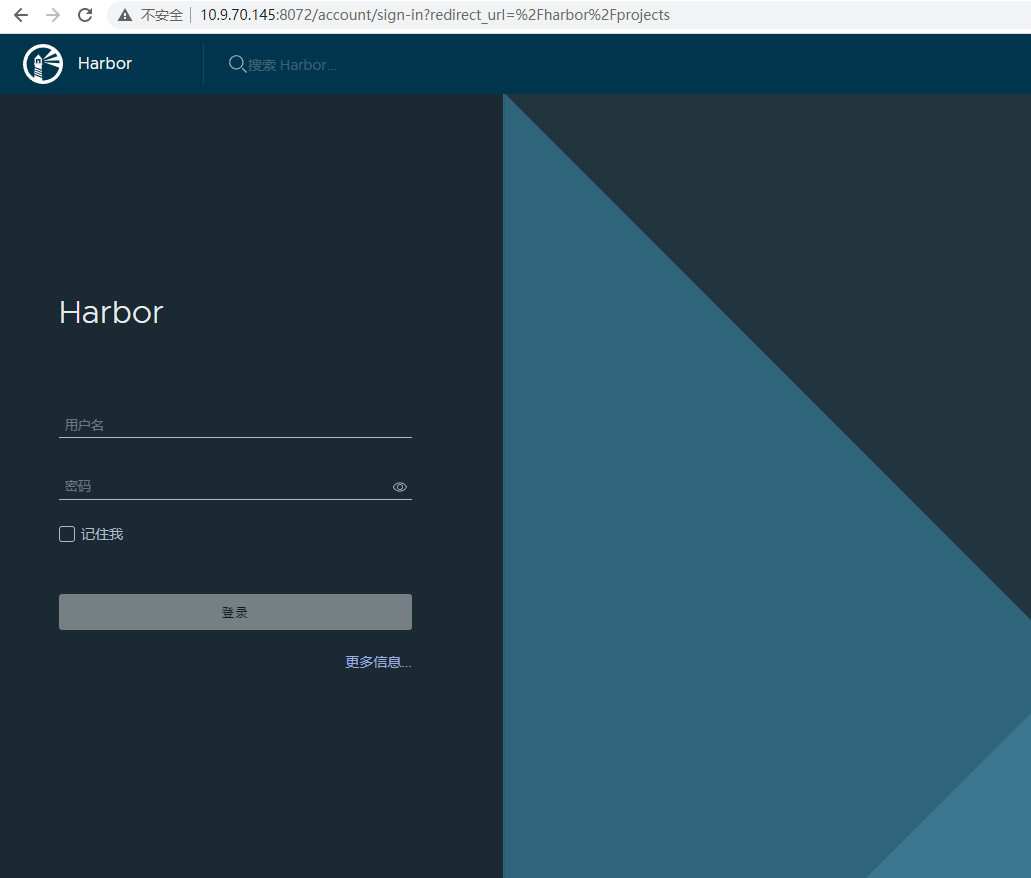Focus the 搜索 Harbor search field
Screen dimensions: 1031x878
(292, 65)
